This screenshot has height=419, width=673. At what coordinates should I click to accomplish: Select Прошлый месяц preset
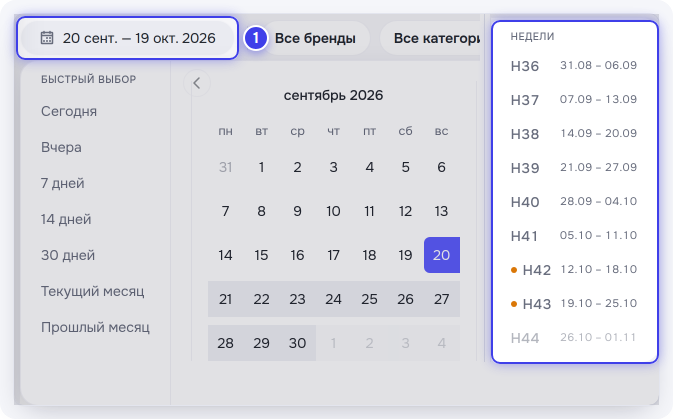[95, 327]
